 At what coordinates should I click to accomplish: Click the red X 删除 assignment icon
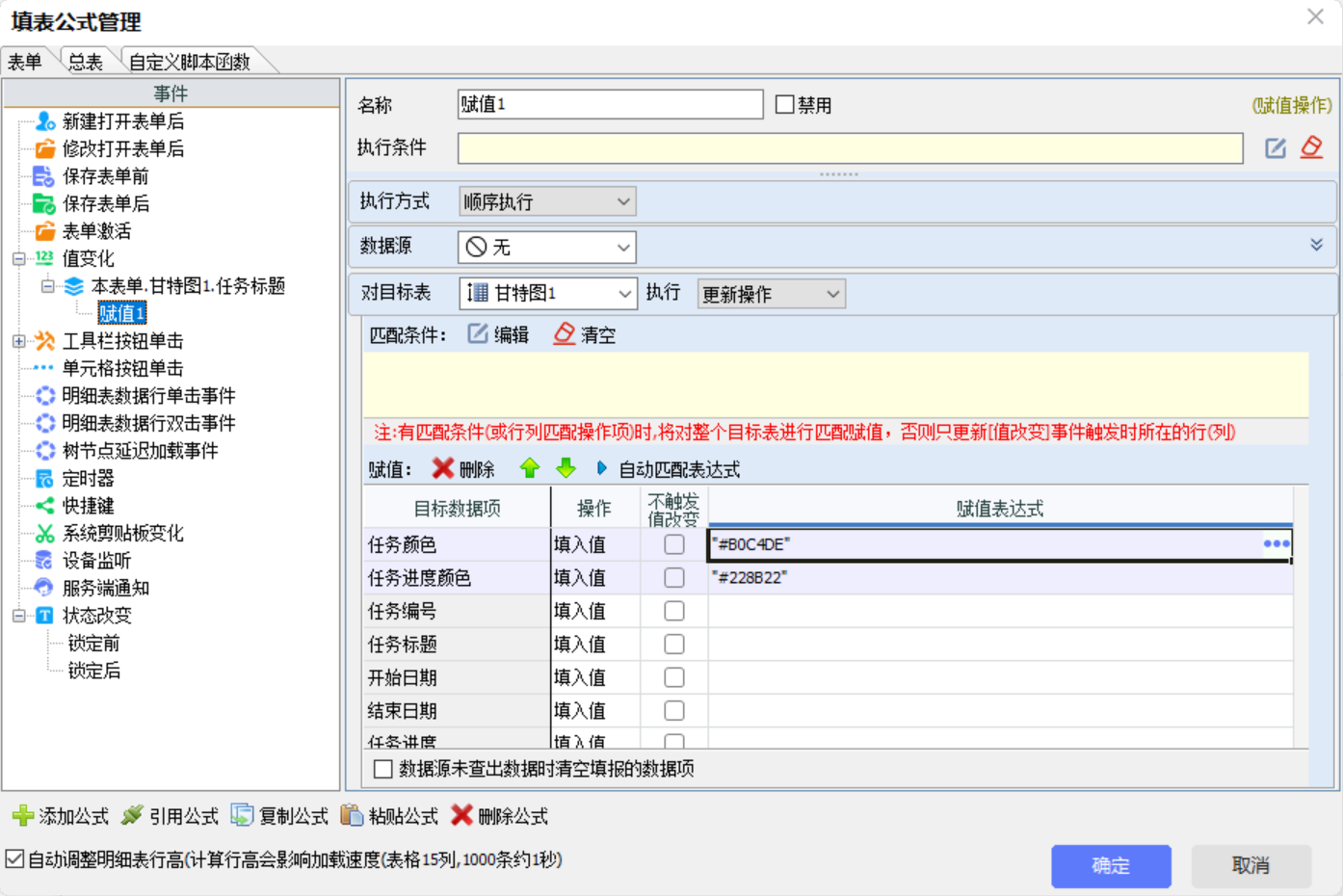(443, 468)
